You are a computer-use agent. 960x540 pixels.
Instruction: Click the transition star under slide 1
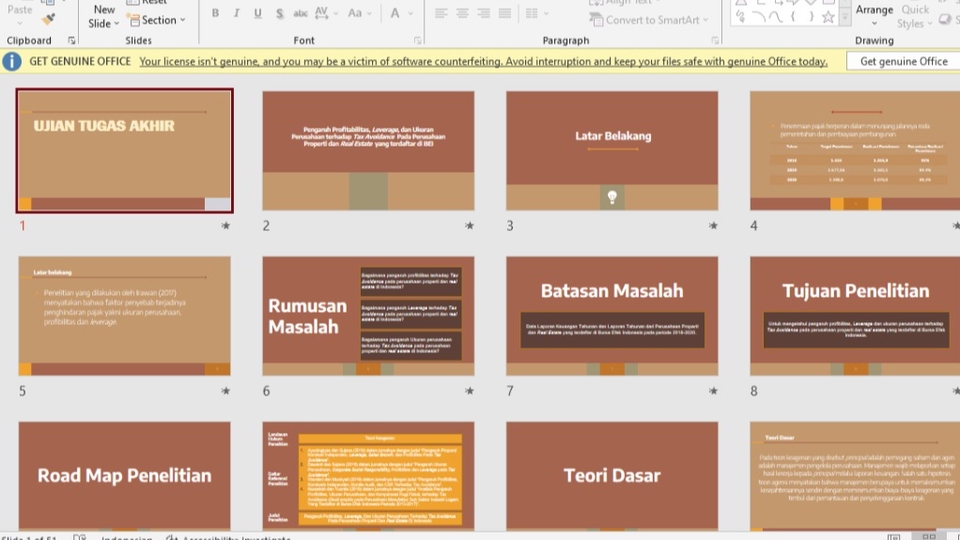tap(225, 226)
